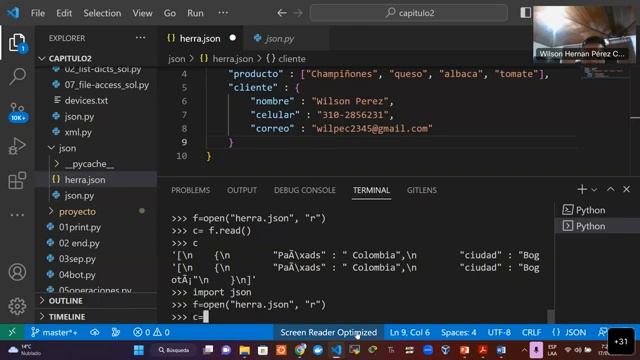Open the File menu
The width and height of the screenshot is (640, 360).
pyautogui.click(x=38, y=13)
